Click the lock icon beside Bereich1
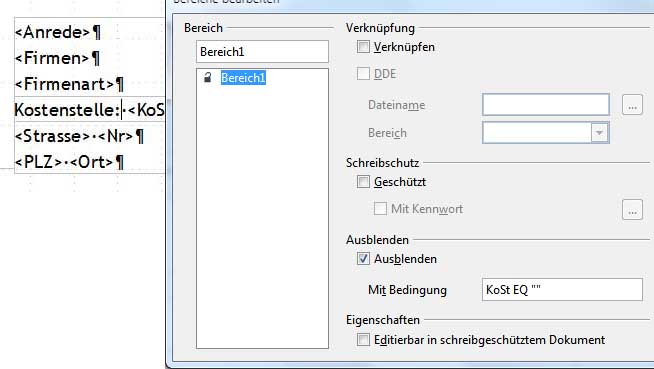 pos(208,77)
